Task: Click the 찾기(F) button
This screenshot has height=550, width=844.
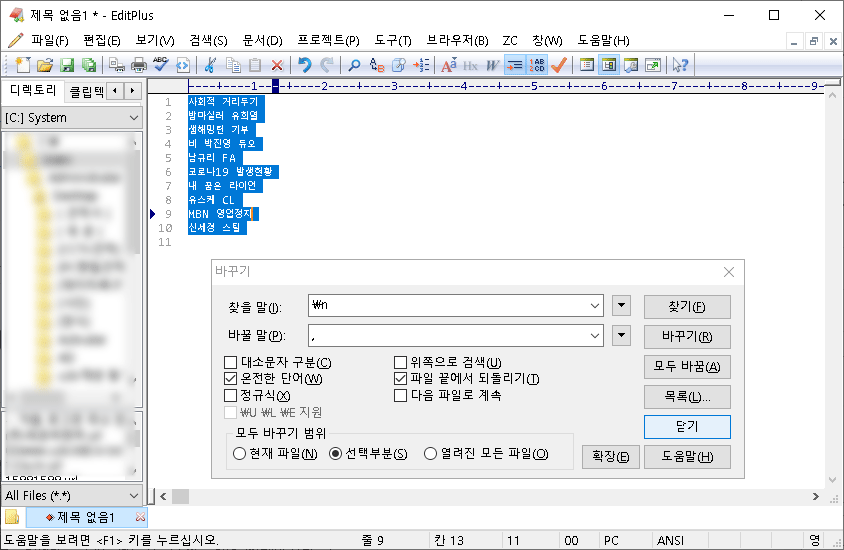Action: point(687,307)
